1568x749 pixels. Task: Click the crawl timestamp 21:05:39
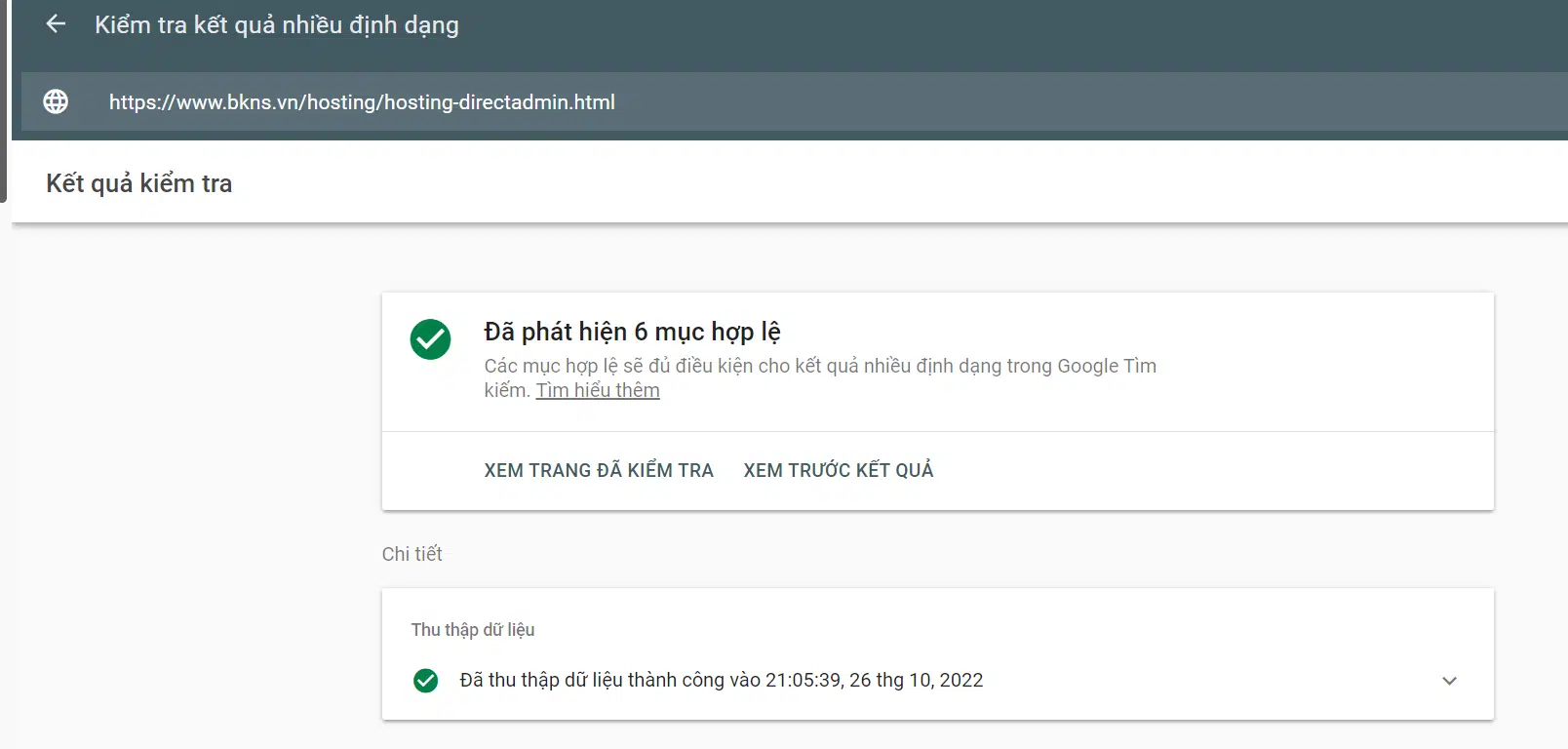click(x=804, y=681)
